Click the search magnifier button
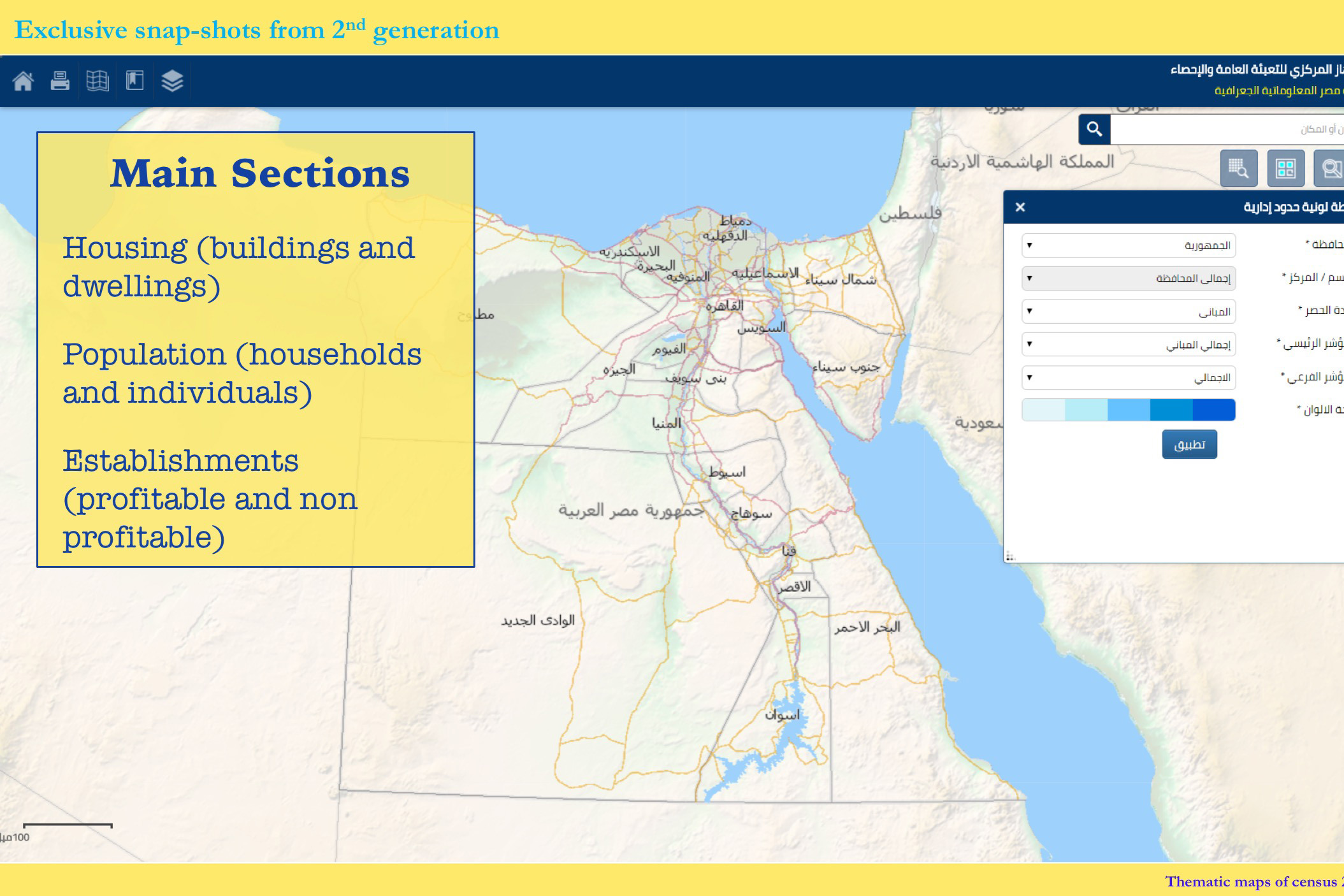Screen dimensions: 1344x896 coord(1094,129)
